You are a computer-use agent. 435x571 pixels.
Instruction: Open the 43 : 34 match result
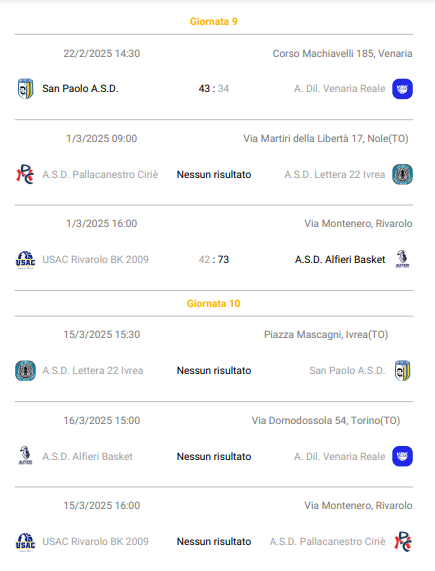click(214, 88)
